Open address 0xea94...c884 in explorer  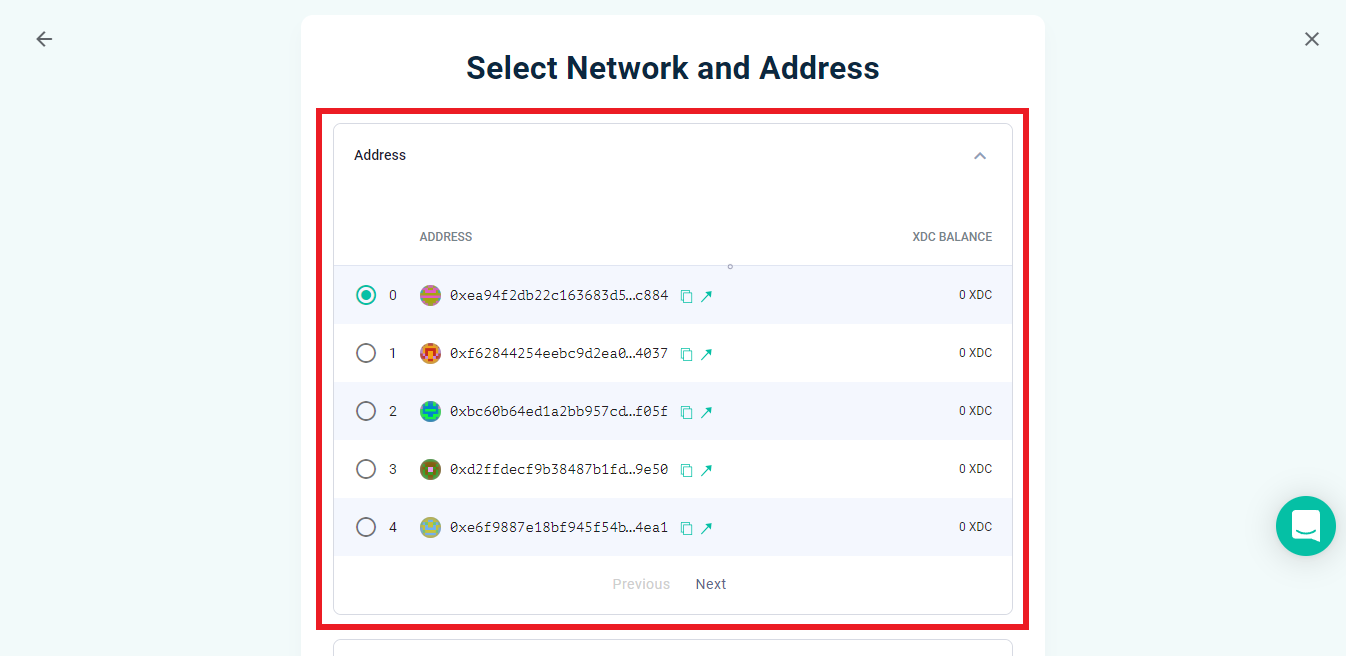(x=706, y=296)
